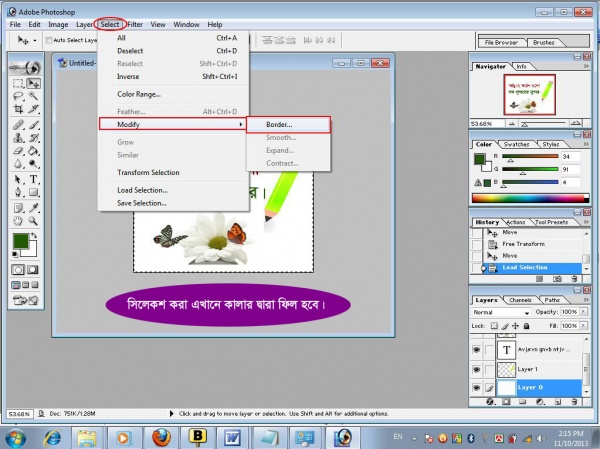Swap foreground and background colors

(34, 235)
